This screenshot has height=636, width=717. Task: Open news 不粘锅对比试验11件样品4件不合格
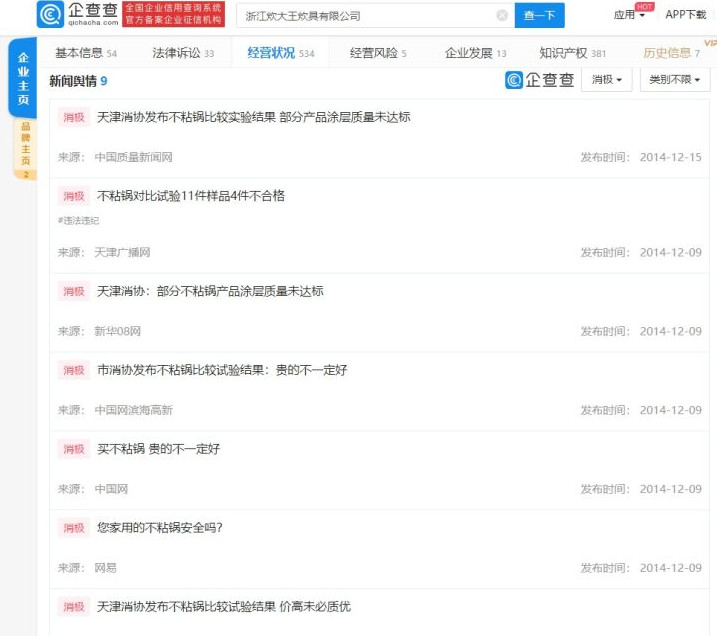[191, 196]
